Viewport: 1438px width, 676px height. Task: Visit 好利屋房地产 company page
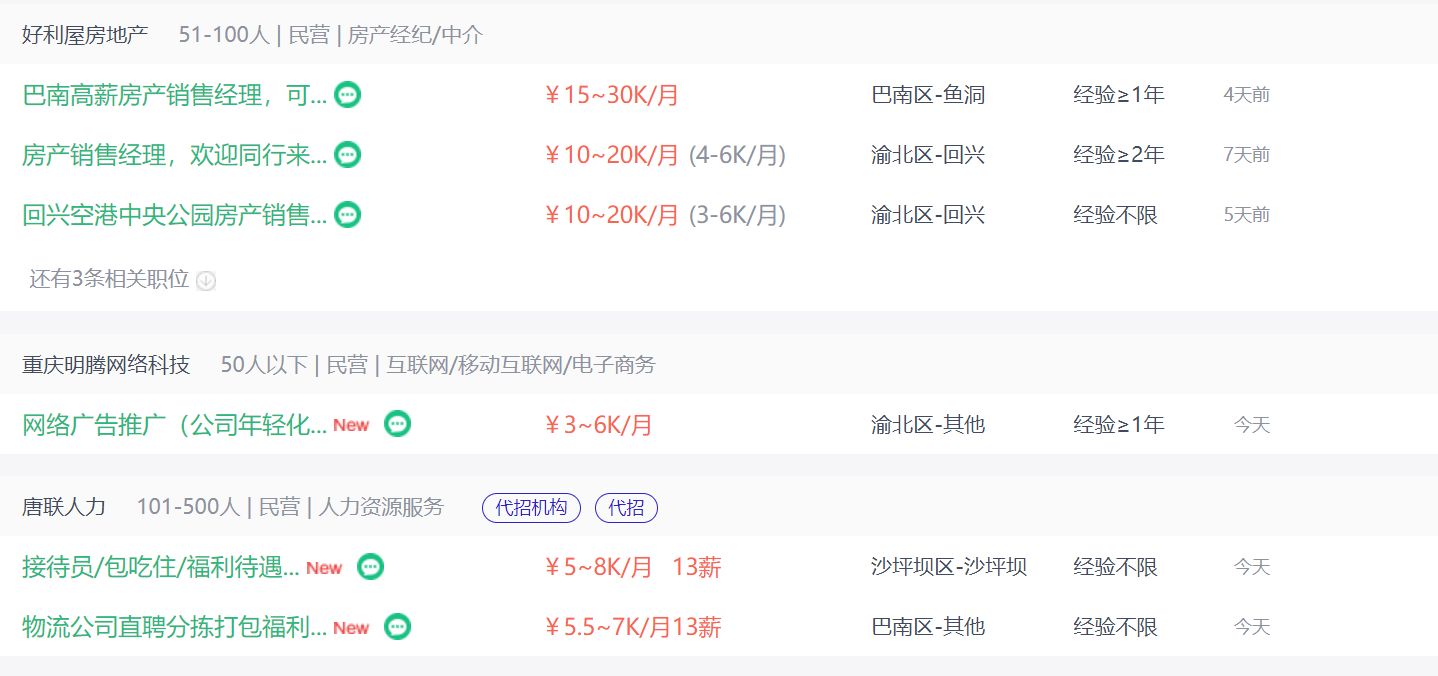tap(85, 35)
